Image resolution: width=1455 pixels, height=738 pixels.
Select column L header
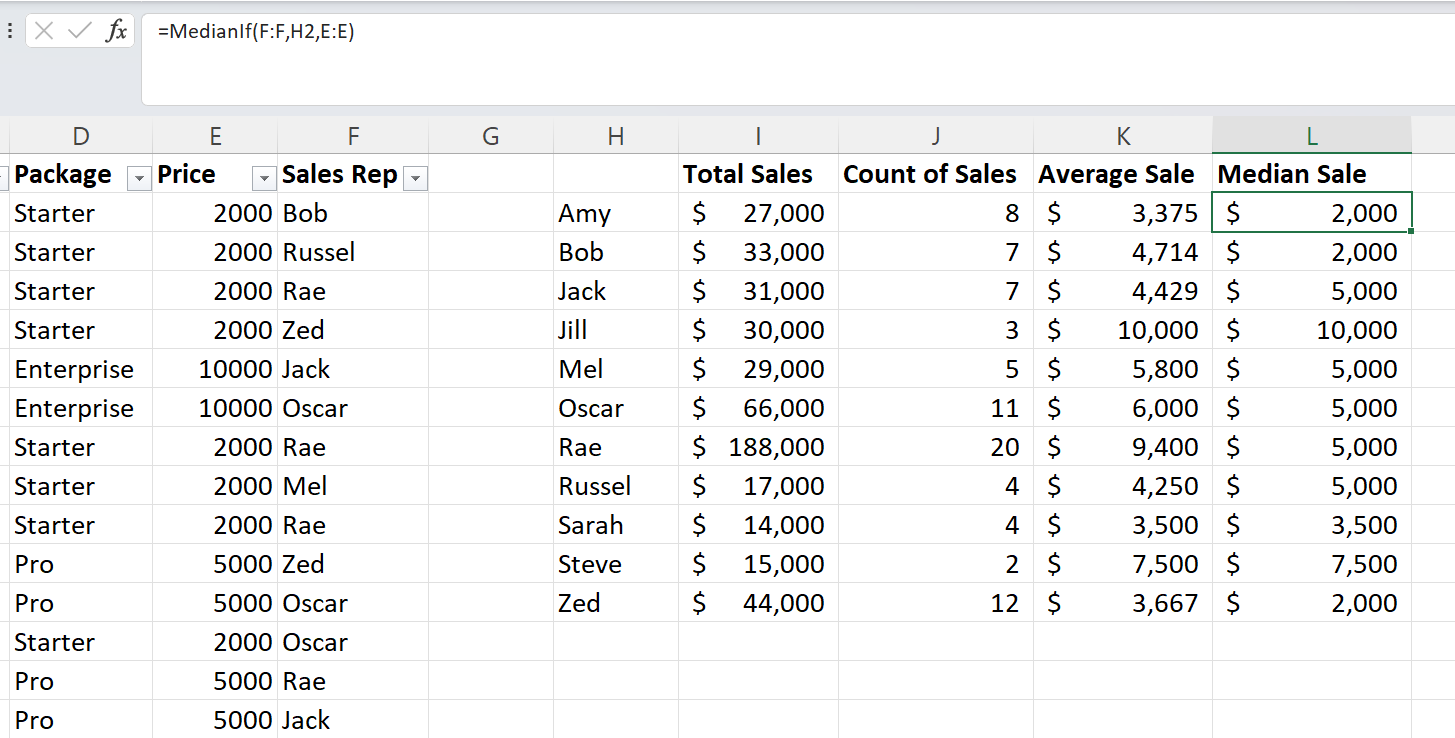point(1311,136)
